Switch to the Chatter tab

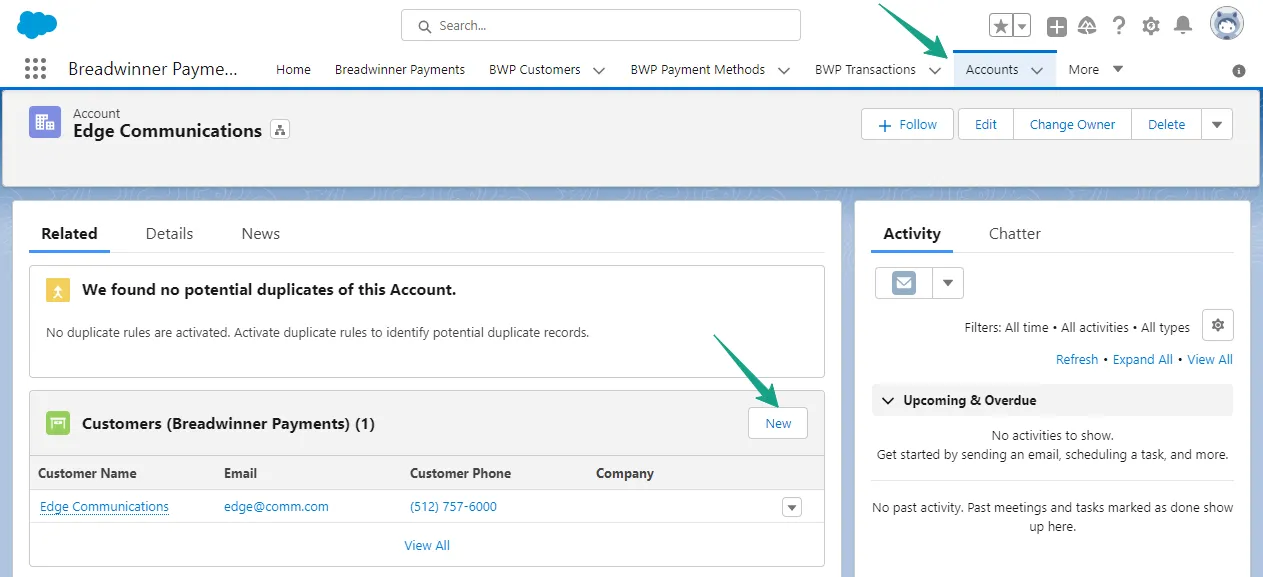(x=1015, y=234)
